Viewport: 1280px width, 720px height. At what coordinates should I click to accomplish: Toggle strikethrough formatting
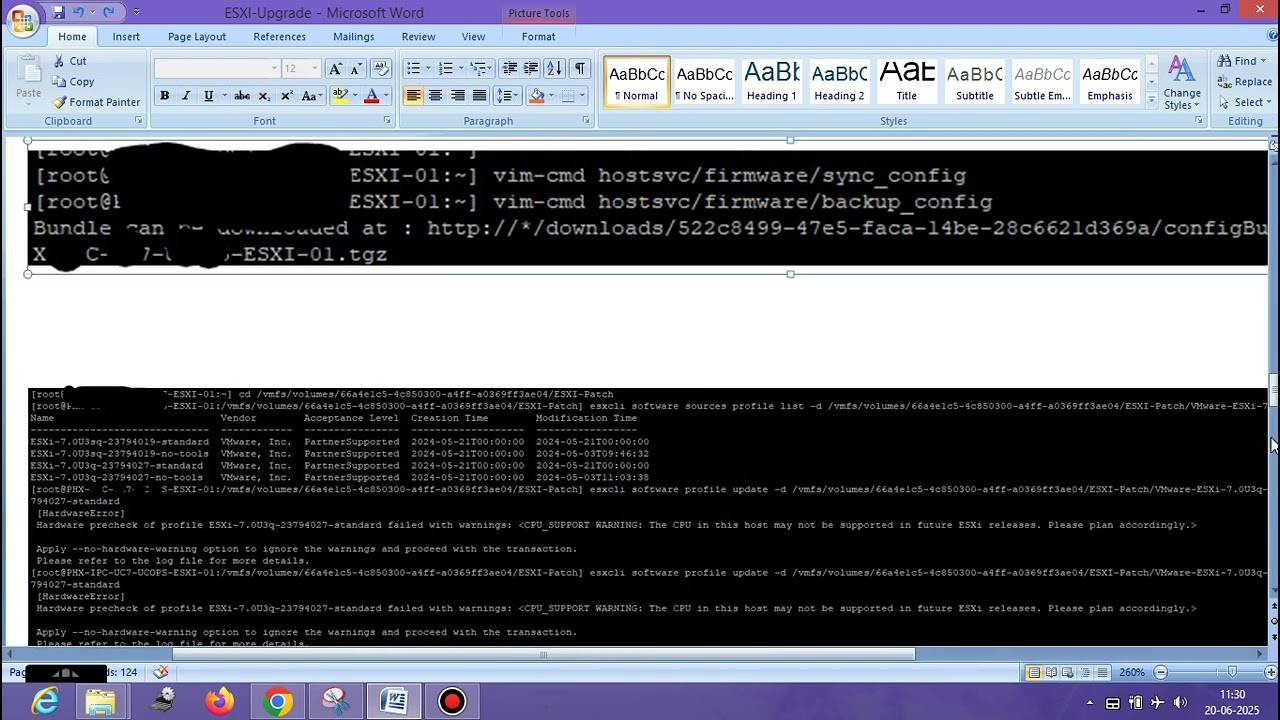pos(242,96)
